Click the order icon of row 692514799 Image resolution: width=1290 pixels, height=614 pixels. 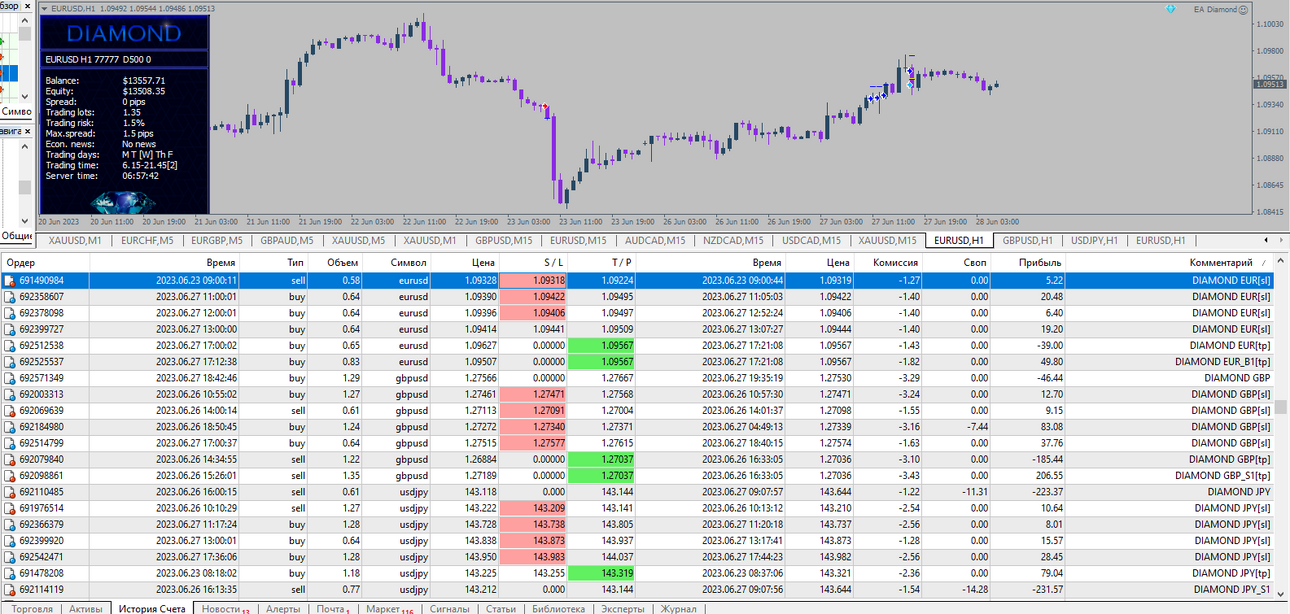coord(11,443)
